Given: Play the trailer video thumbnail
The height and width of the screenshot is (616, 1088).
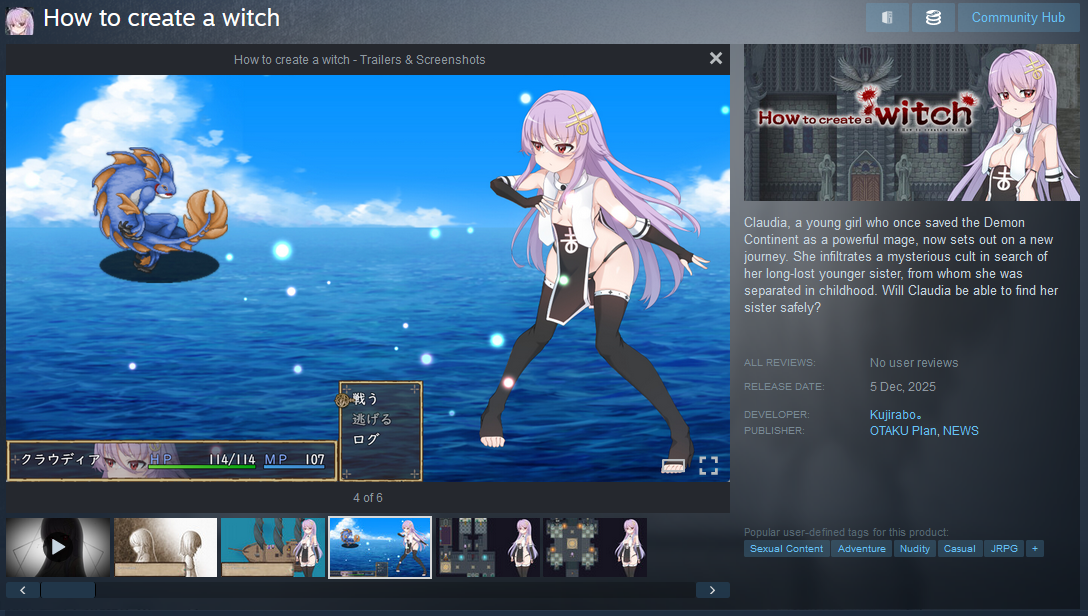Looking at the screenshot, I should [x=58, y=547].
